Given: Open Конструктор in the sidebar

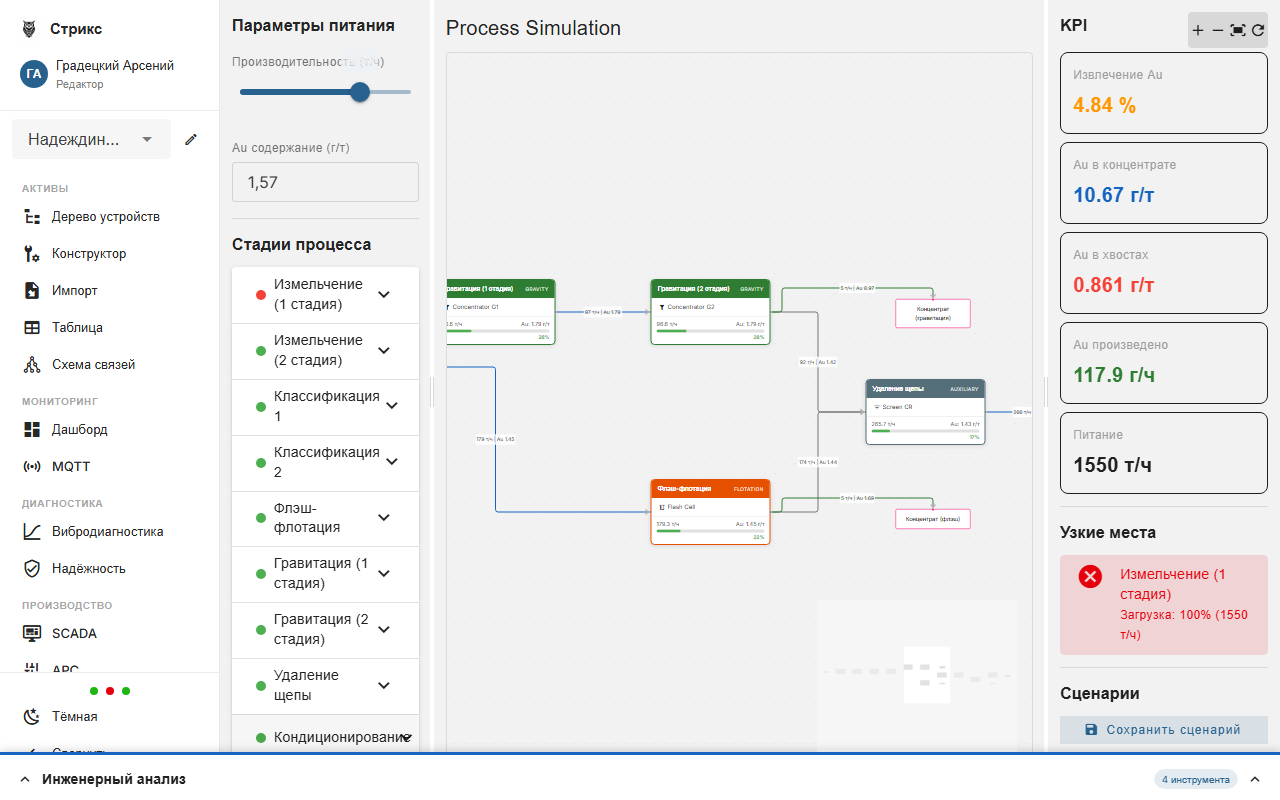Looking at the screenshot, I should (x=89, y=254).
